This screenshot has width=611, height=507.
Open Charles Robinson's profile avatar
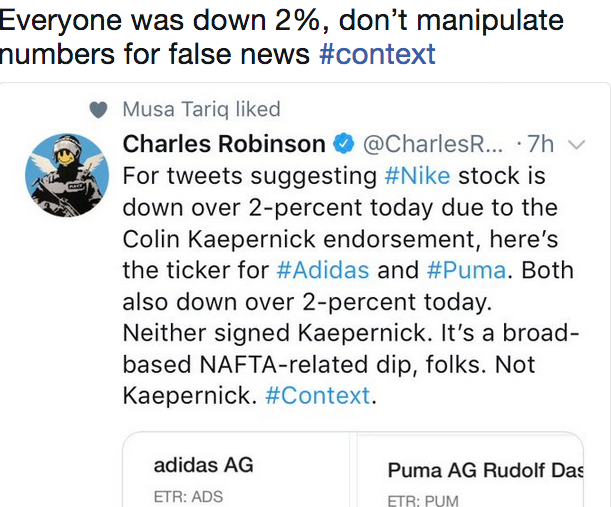coord(66,174)
